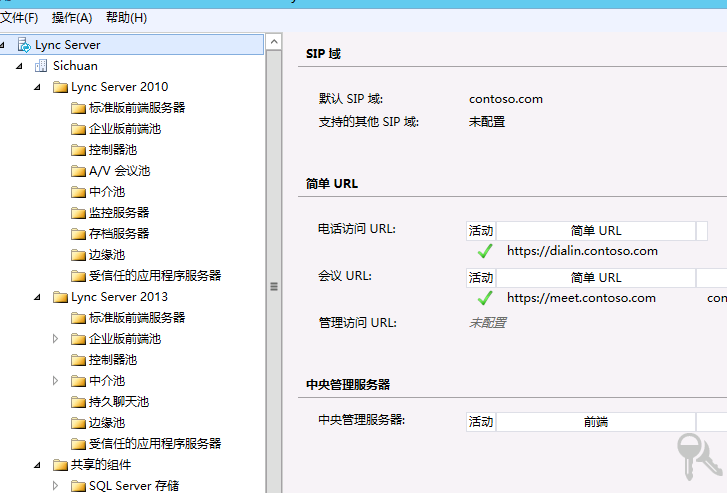Viewport: 727px width, 493px height.
Task: Collapse the Sichuan site node
Action: pos(19,66)
